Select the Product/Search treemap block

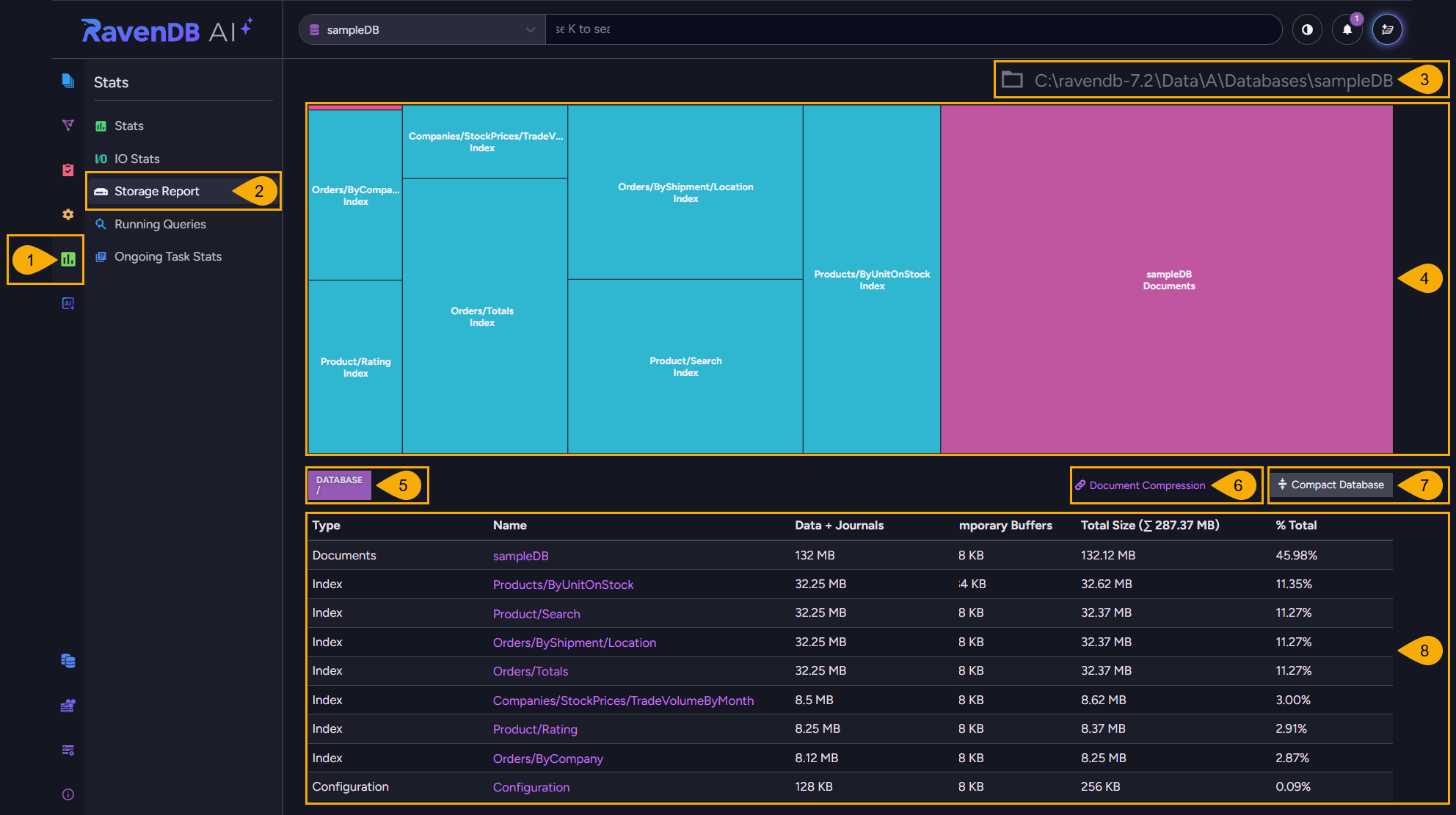(x=685, y=366)
